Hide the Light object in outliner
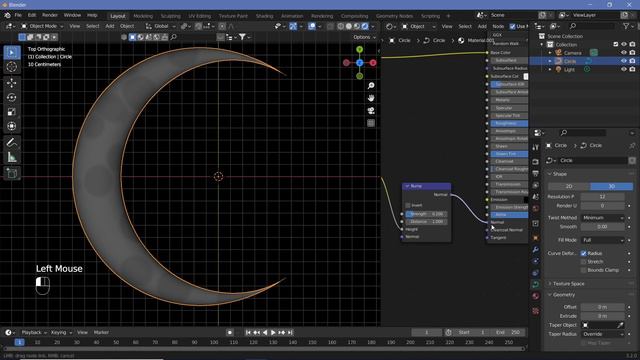 (x=624, y=69)
